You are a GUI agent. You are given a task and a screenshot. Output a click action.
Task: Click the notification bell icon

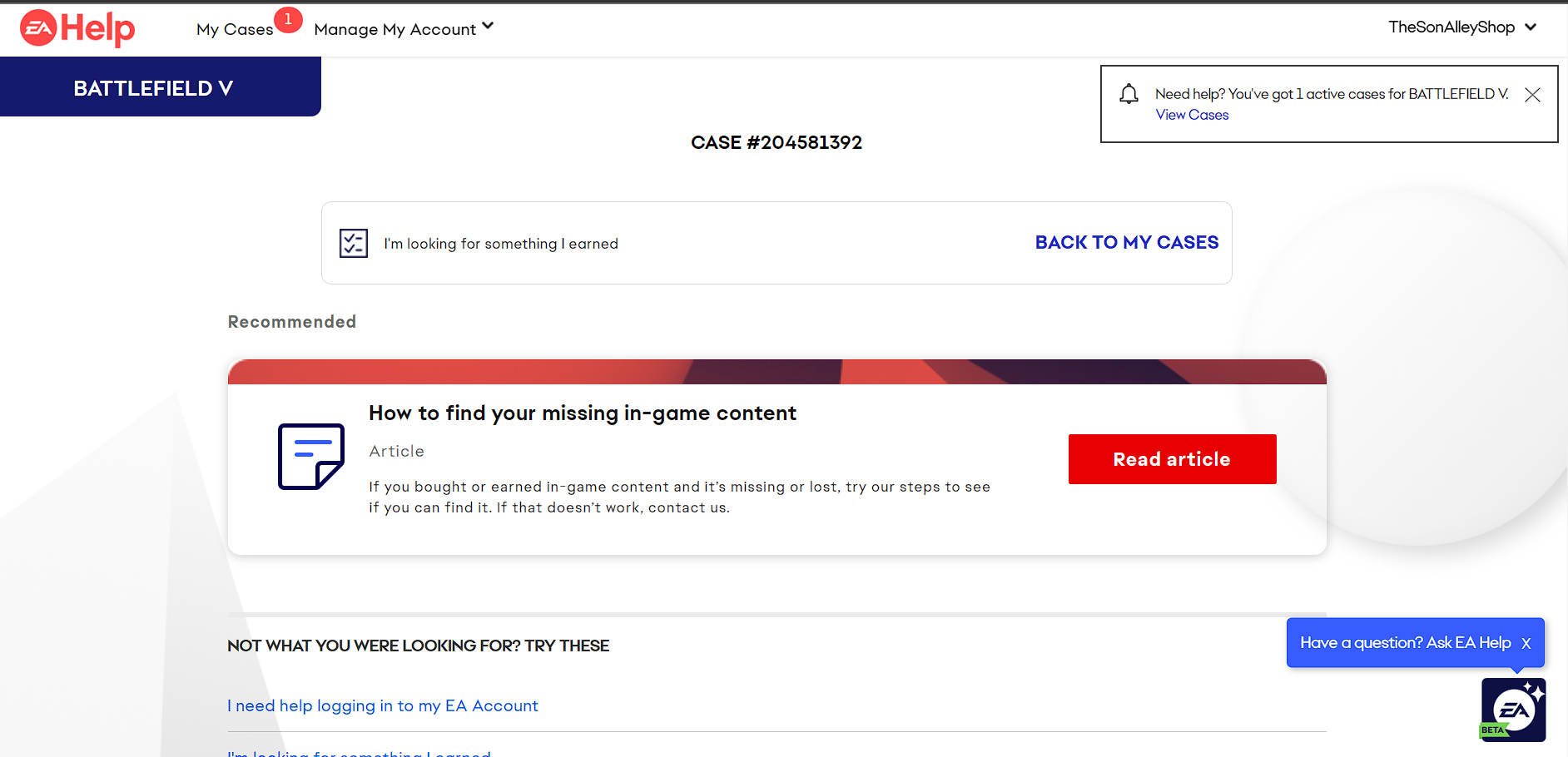pyautogui.click(x=1129, y=94)
